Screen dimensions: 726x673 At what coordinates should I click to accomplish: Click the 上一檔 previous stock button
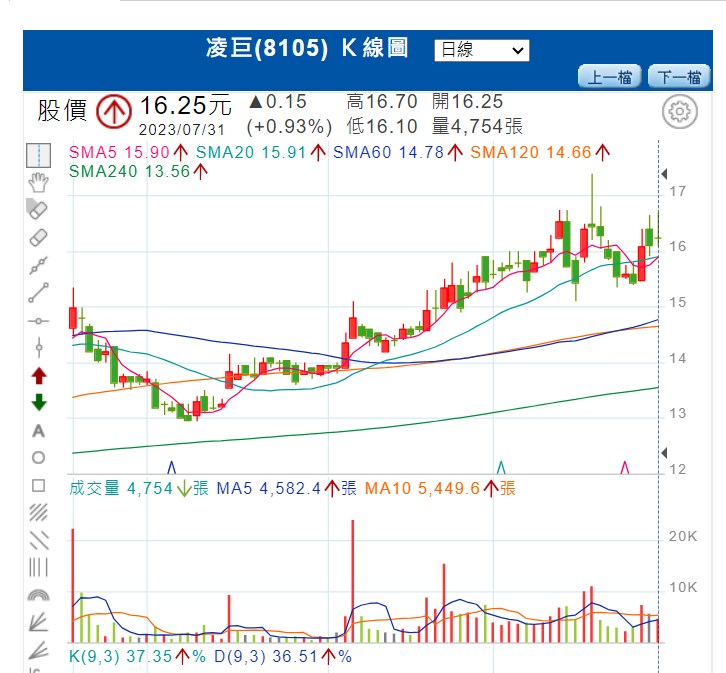click(610, 77)
